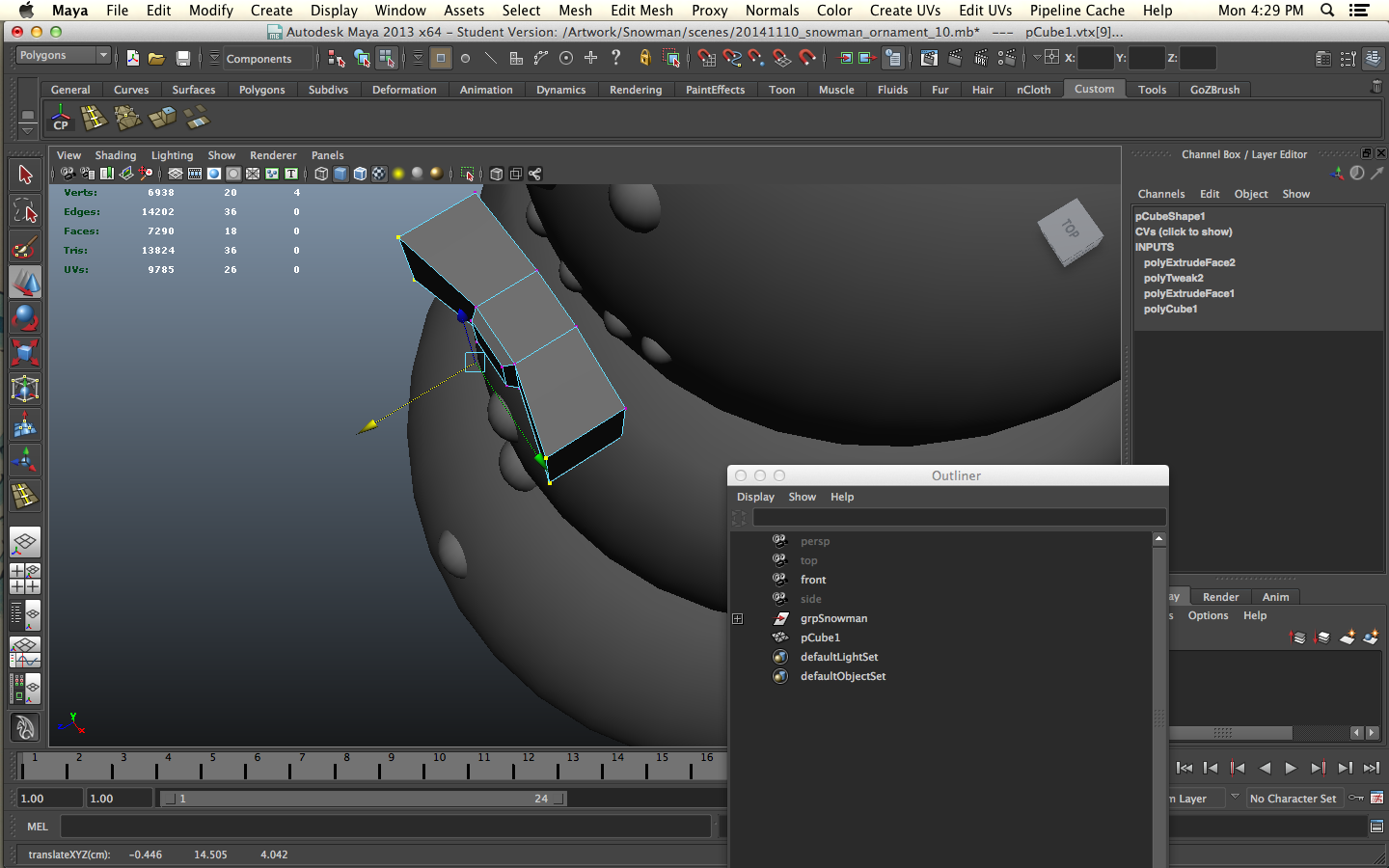Activate the Lasso select tool
The image size is (1389, 868).
pos(25,210)
